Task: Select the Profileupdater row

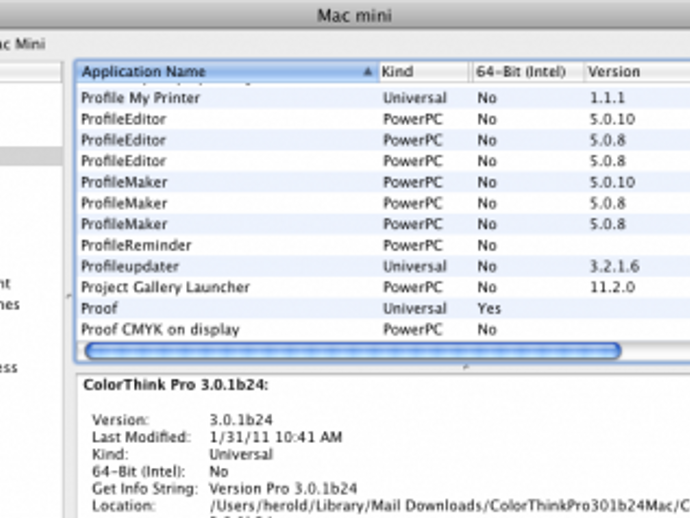Action: pyautogui.click(x=383, y=266)
